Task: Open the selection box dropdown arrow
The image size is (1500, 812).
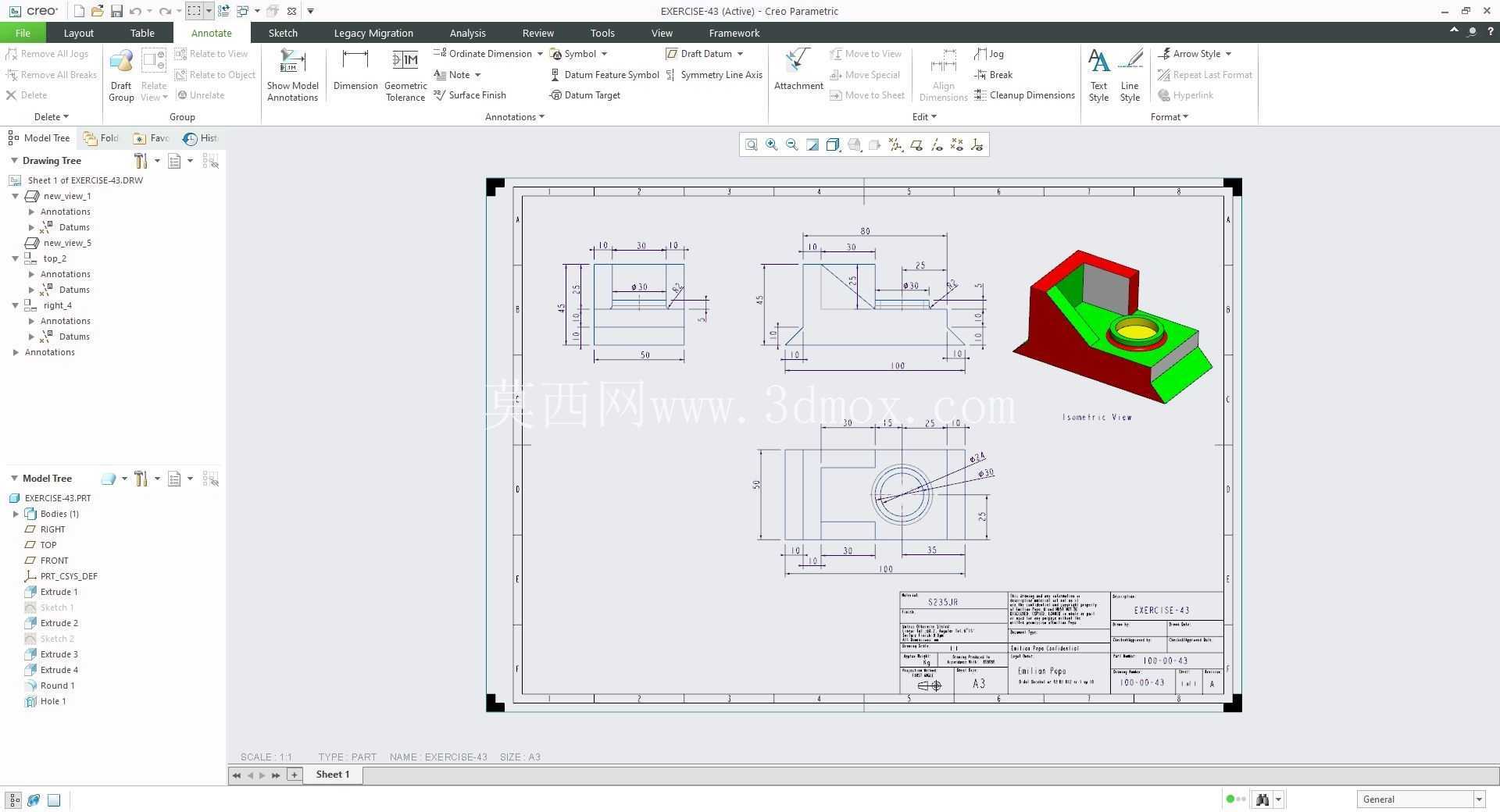Action: (x=209, y=11)
